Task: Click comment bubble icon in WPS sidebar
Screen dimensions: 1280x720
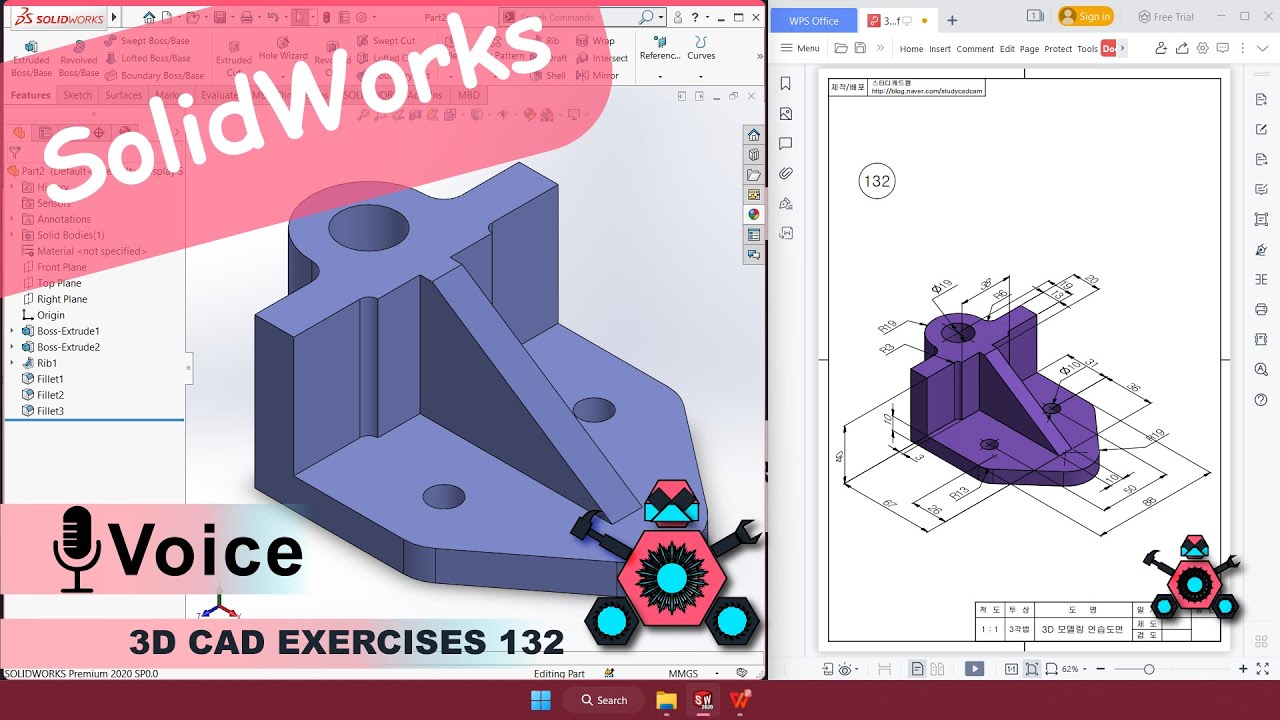Action: (x=786, y=144)
